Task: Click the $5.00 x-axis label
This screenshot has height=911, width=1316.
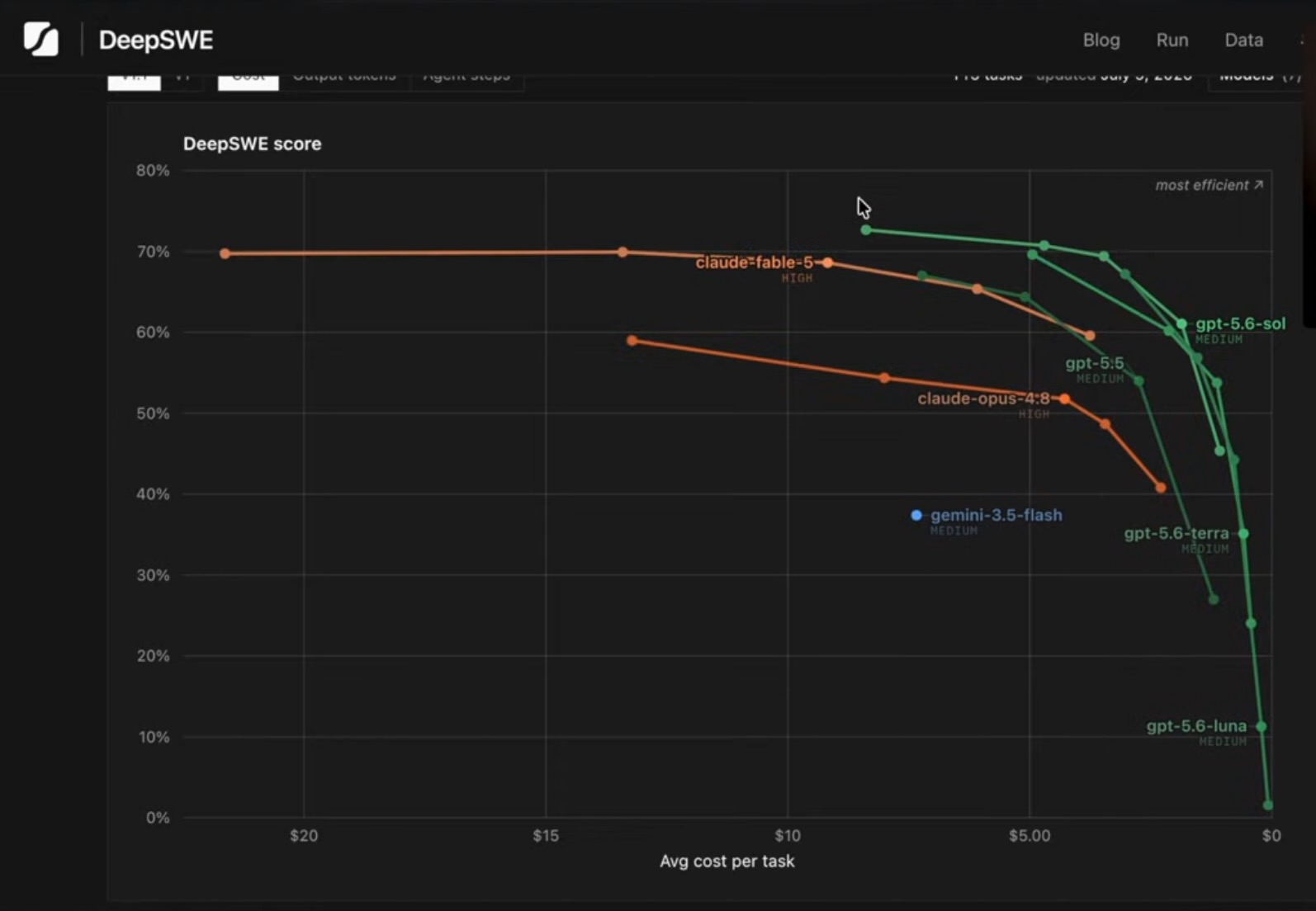Action: (x=1030, y=835)
